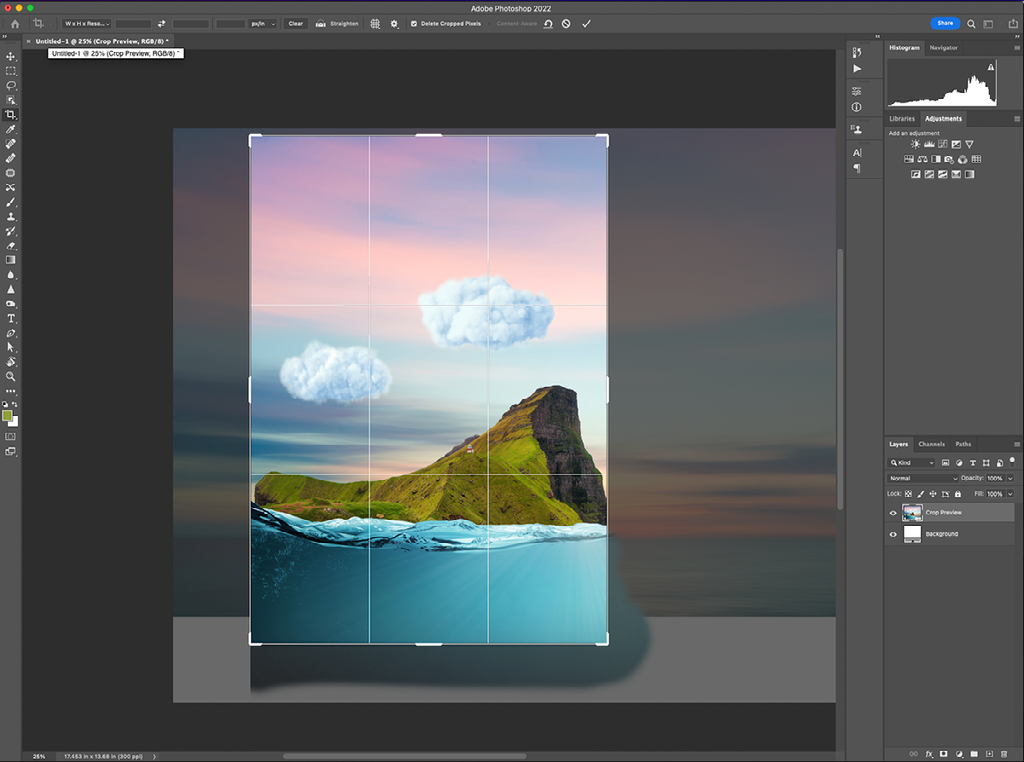Cancel the crop operation

[x=566, y=23]
